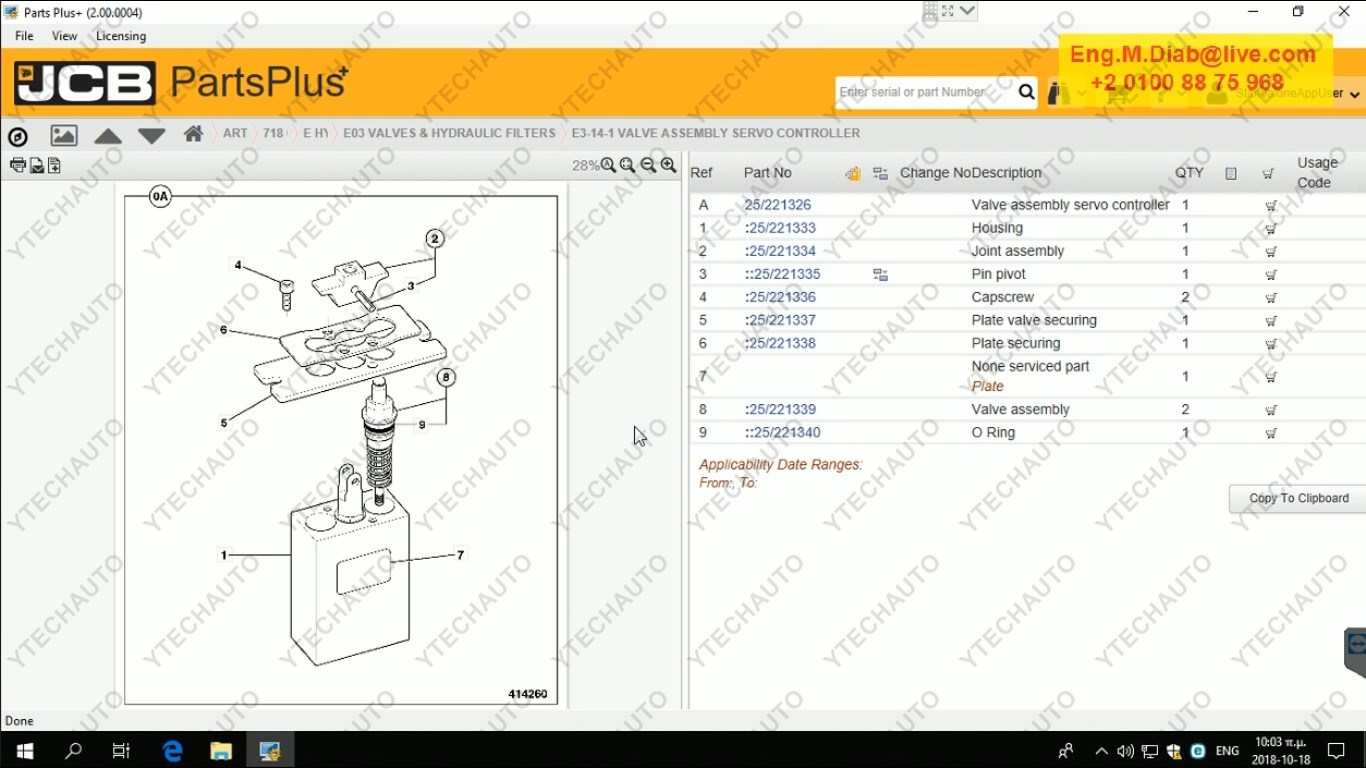The image size is (1366, 768).
Task: Add Valve assembly 25/221339 to cart
Action: pyautogui.click(x=1271, y=411)
